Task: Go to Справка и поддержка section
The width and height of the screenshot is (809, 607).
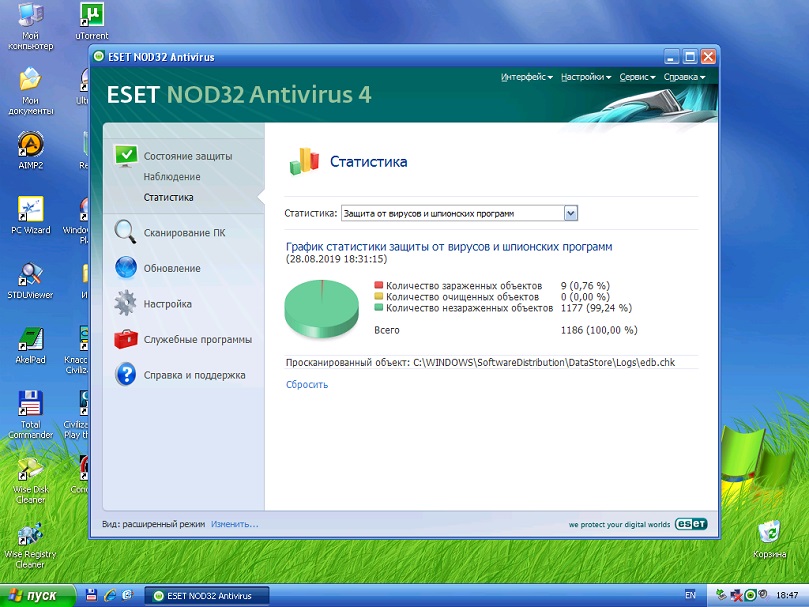Action: coord(194,375)
